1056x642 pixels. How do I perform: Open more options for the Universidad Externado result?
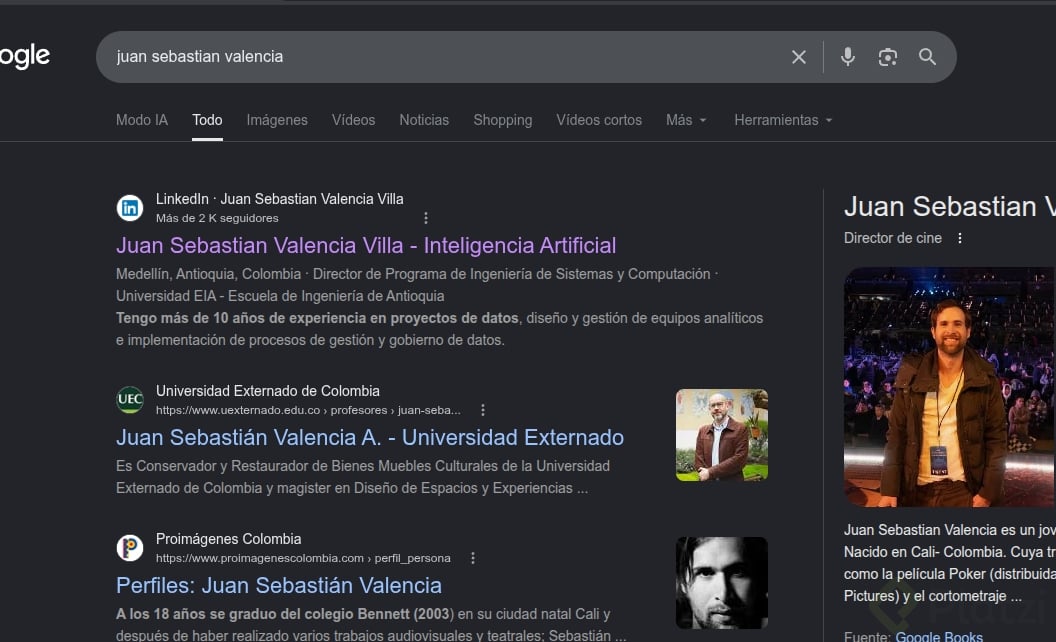tap(483, 410)
